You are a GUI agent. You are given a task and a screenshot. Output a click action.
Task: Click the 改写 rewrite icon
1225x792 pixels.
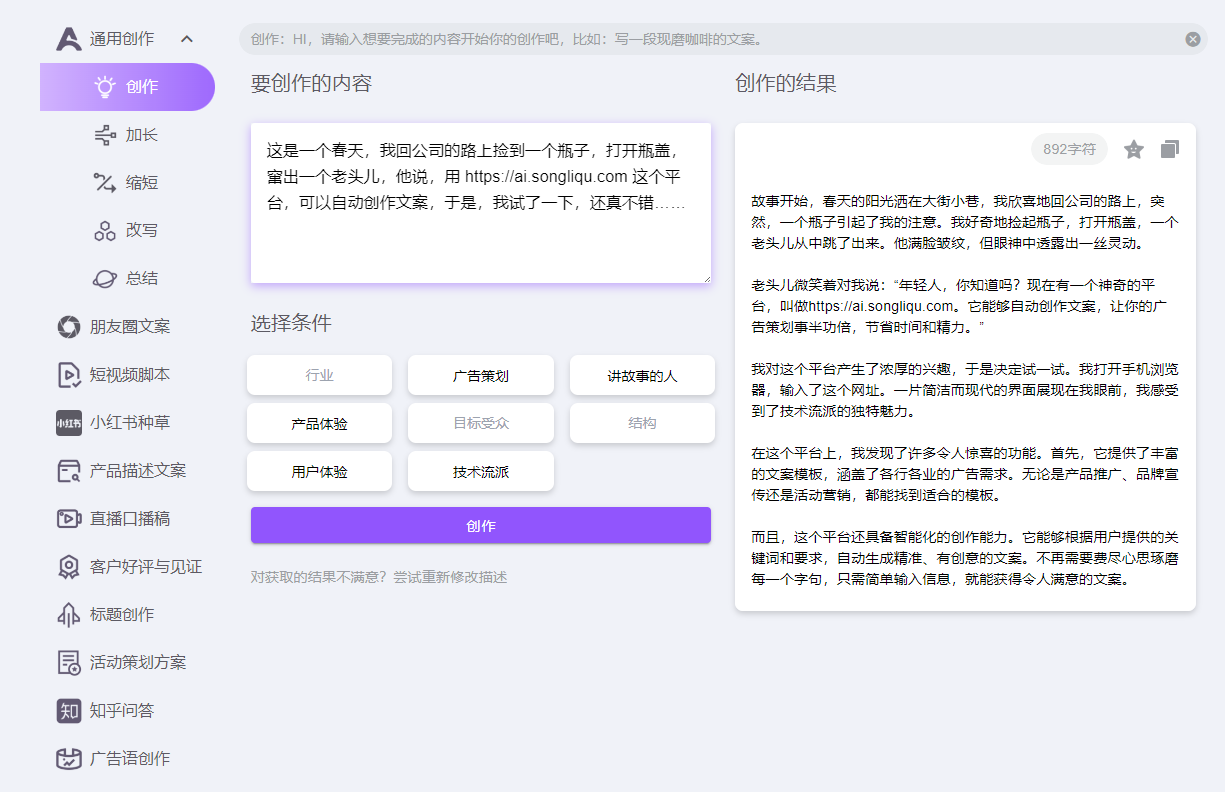coord(104,231)
